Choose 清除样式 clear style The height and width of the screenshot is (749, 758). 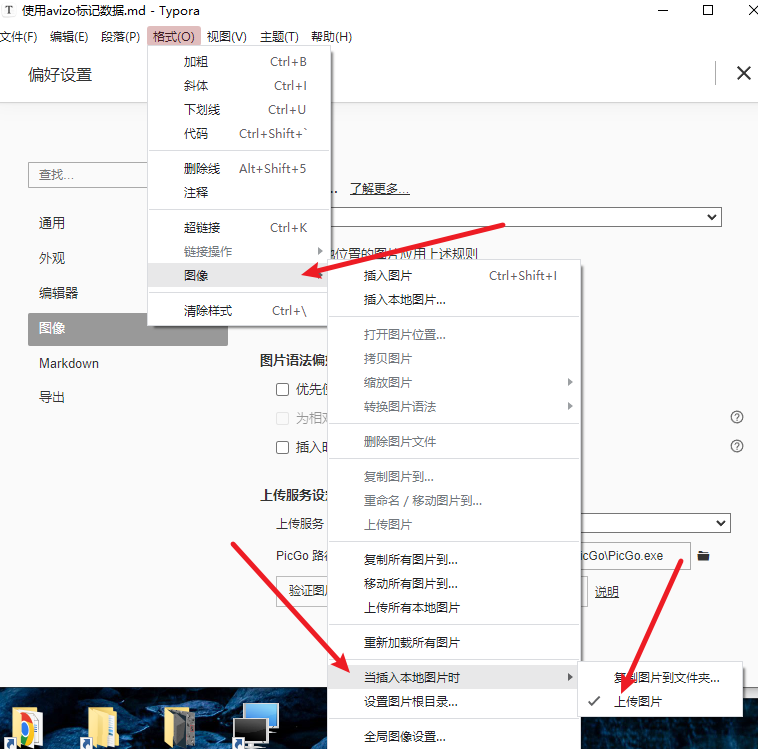click(x=239, y=310)
